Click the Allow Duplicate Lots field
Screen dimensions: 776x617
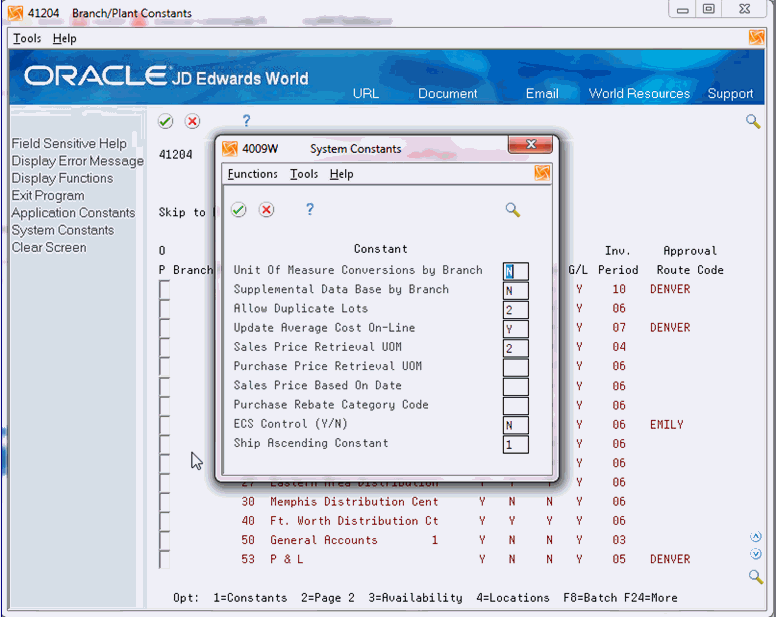pos(516,310)
